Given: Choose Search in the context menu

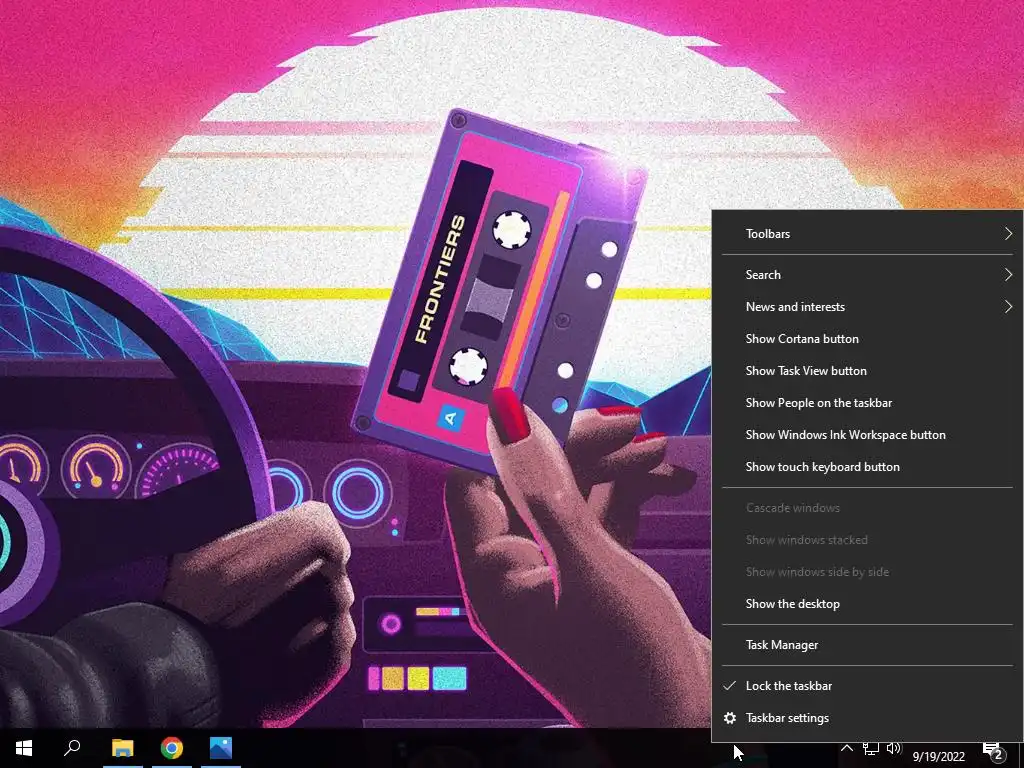Looking at the screenshot, I should [867, 275].
